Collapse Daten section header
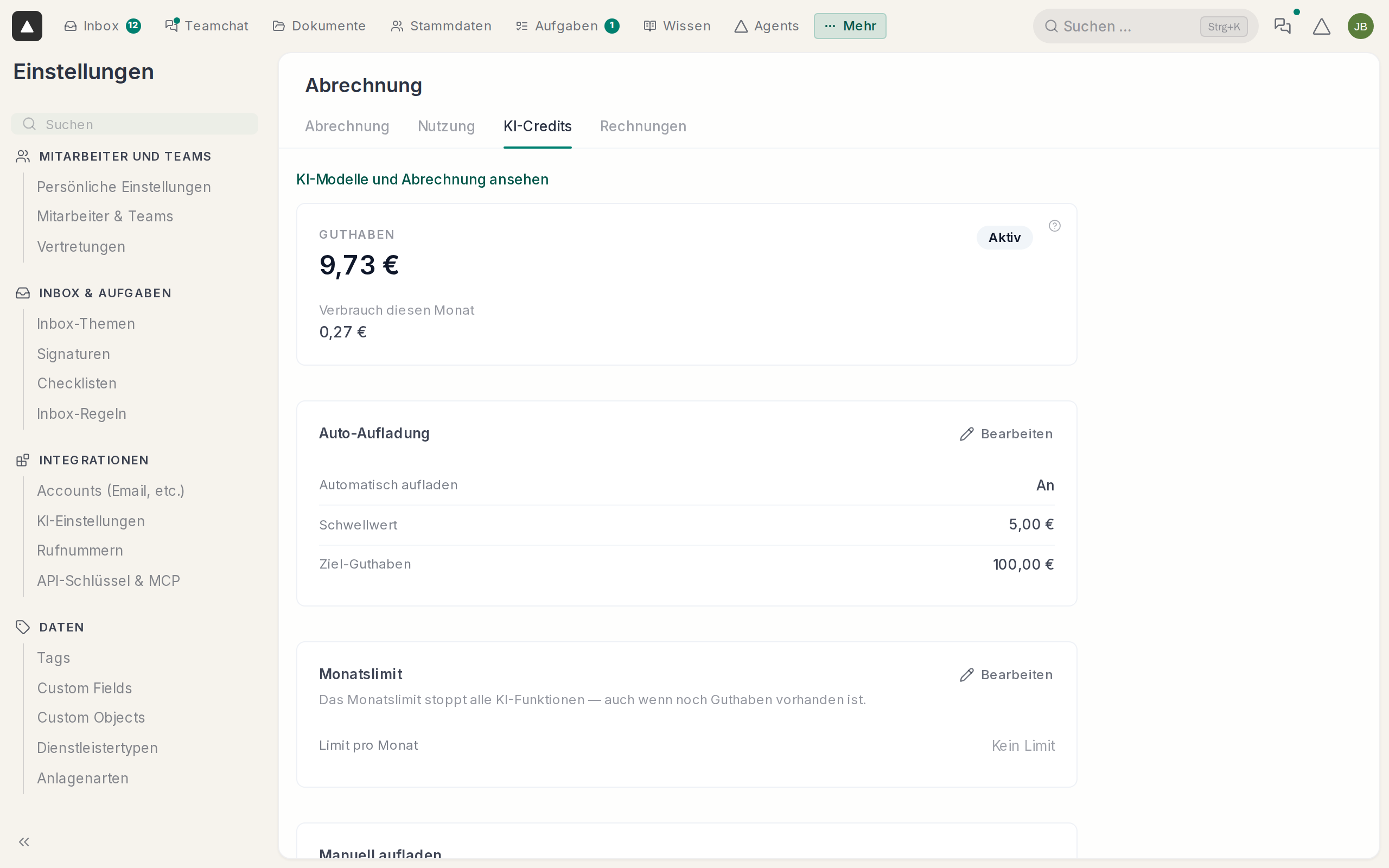 pyautogui.click(x=50, y=627)
